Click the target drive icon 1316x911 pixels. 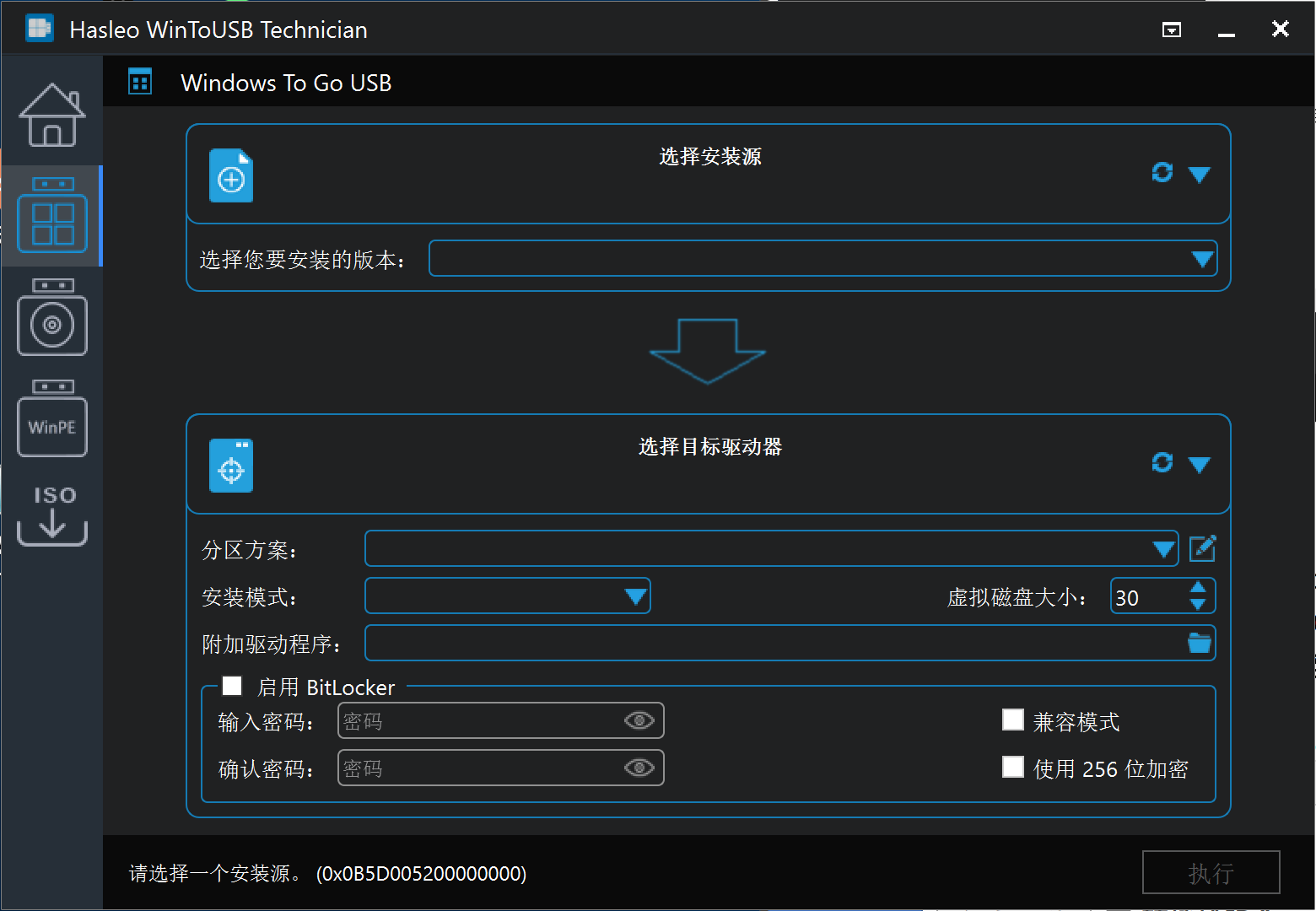pos(231,466)
